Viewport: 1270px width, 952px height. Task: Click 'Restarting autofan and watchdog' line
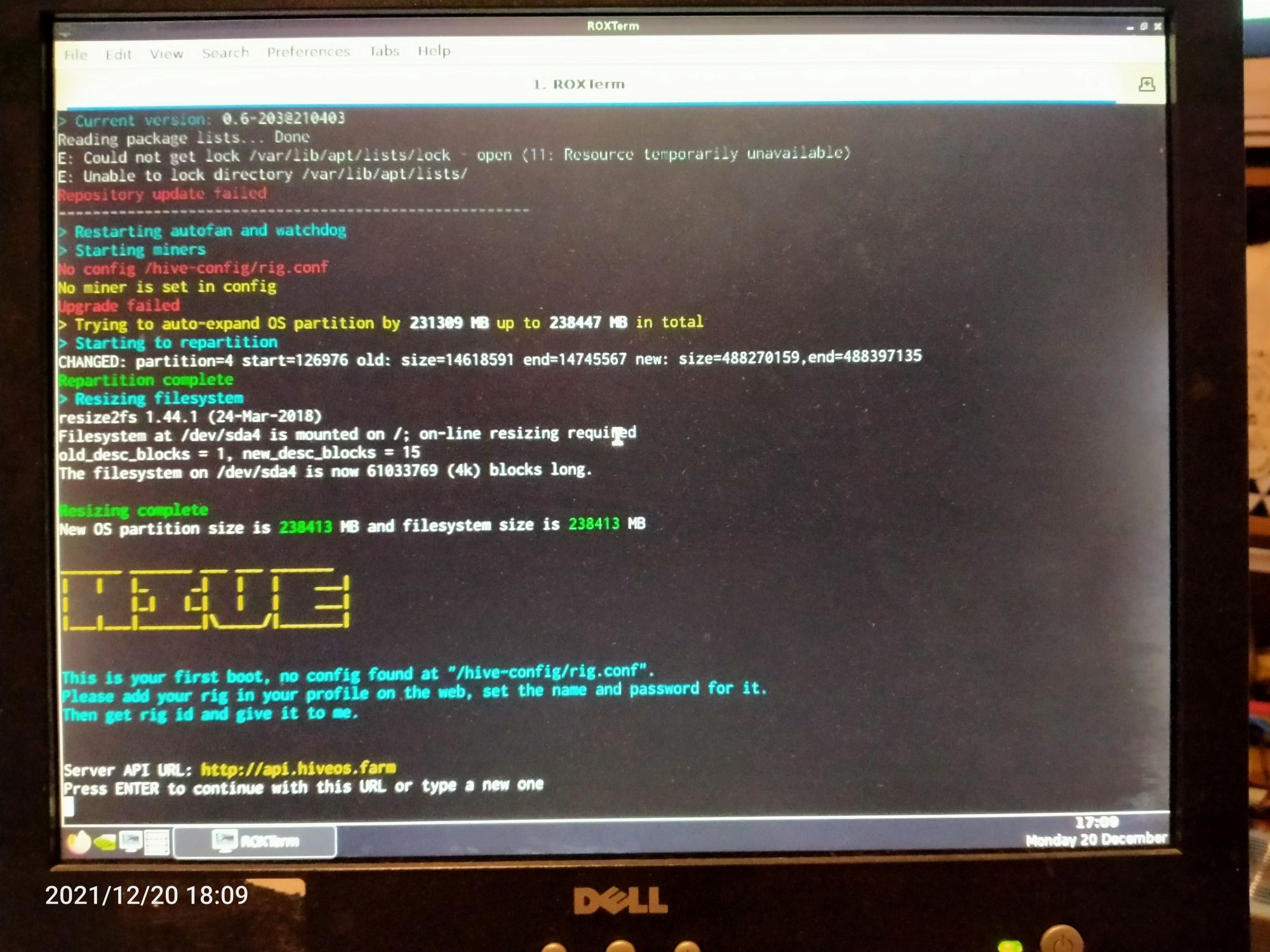[x=203, y=230]
